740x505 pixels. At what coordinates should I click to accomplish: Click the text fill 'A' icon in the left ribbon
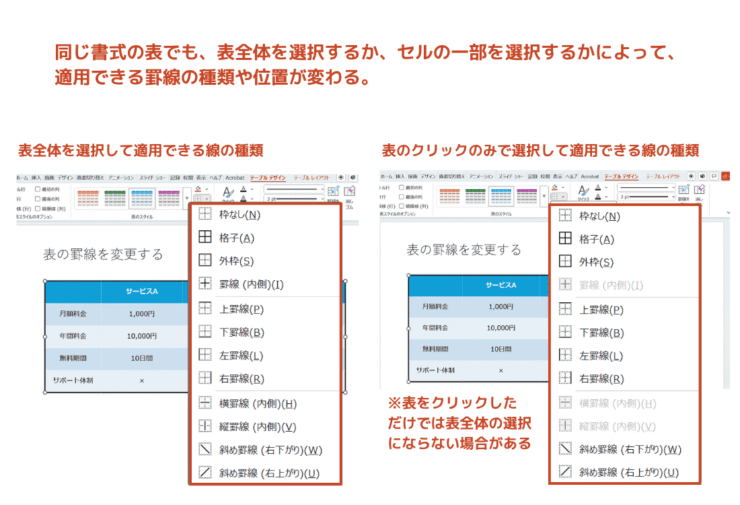click(244, 190)
